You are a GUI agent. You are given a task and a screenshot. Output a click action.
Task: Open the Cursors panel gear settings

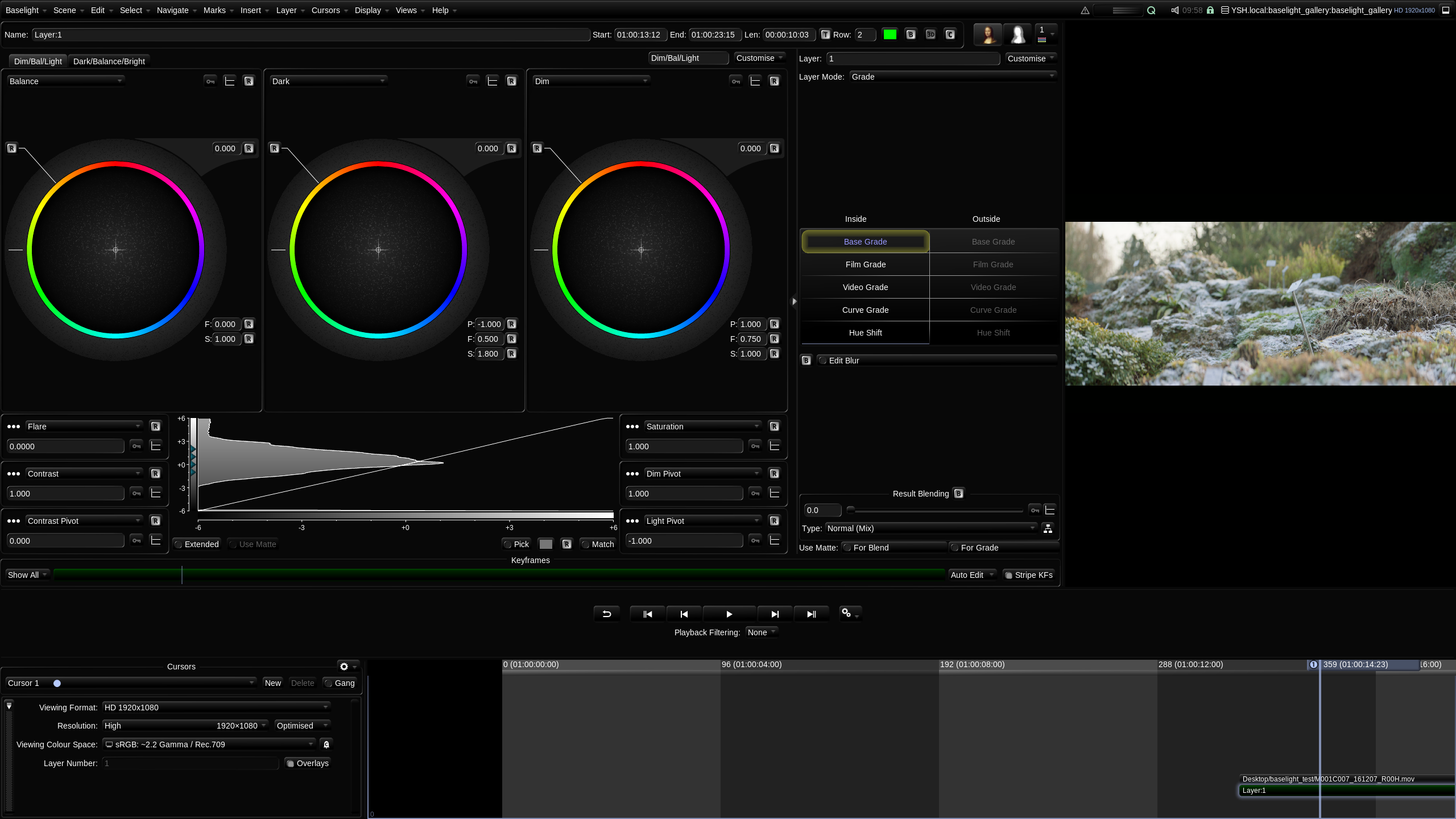click(344, 667)
